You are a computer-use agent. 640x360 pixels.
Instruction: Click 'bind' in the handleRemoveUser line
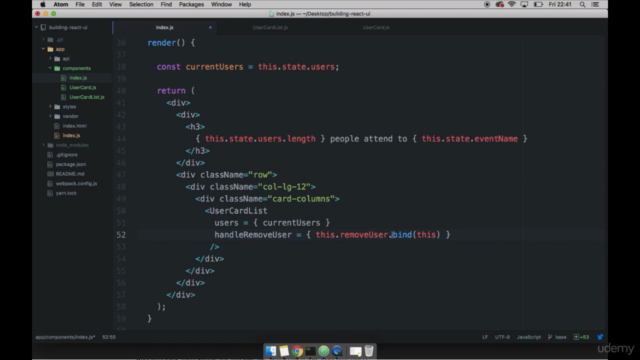coord(402,235)
